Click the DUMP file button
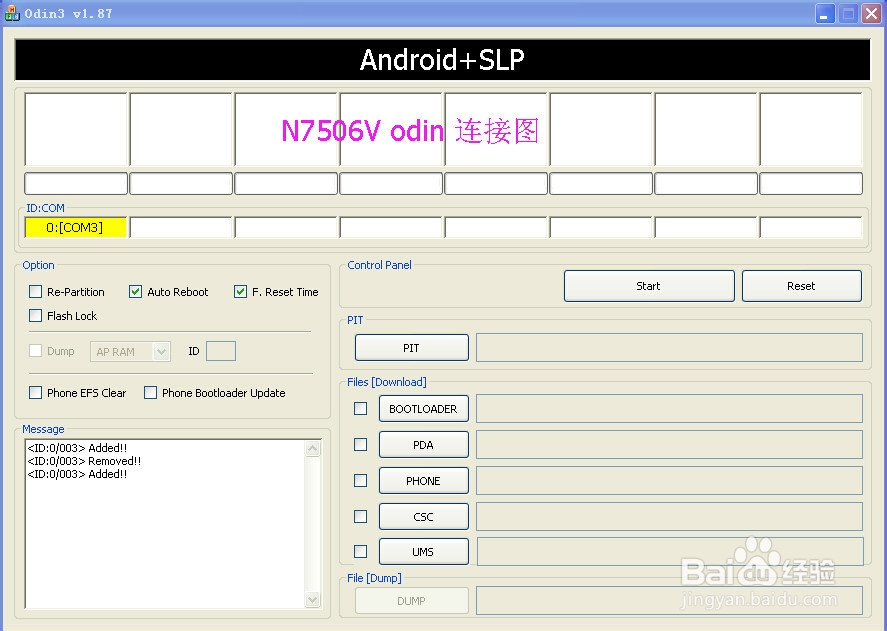Image resolution: width=887 pixels, height=631 pixels. click(x=412, y=600)
